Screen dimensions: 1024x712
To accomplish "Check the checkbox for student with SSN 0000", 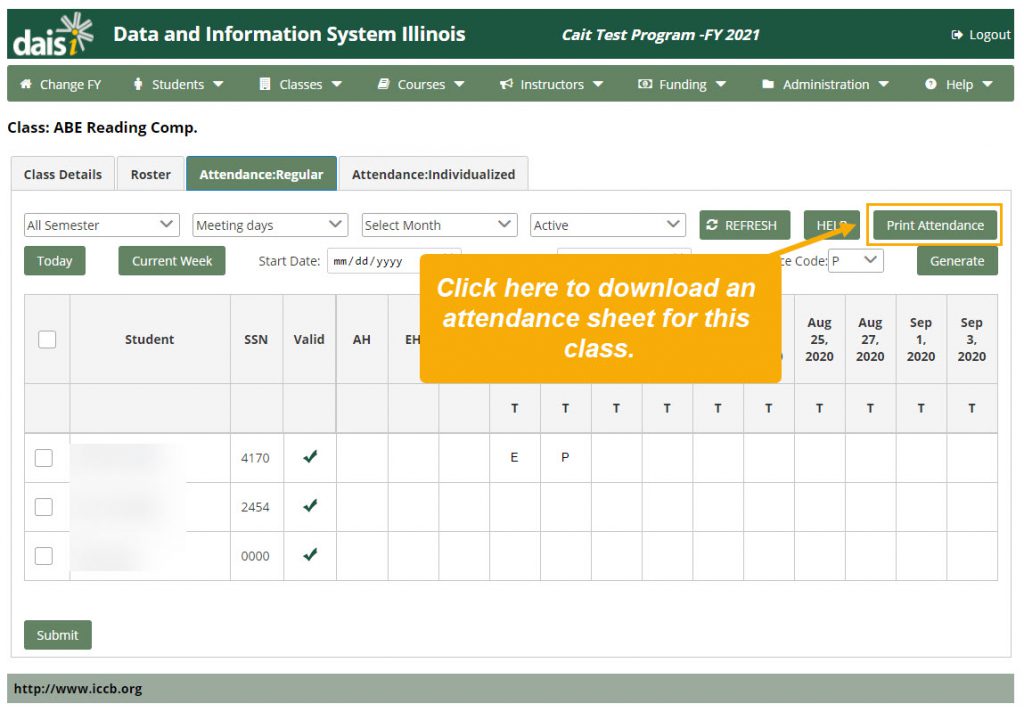I will (45, 555).
